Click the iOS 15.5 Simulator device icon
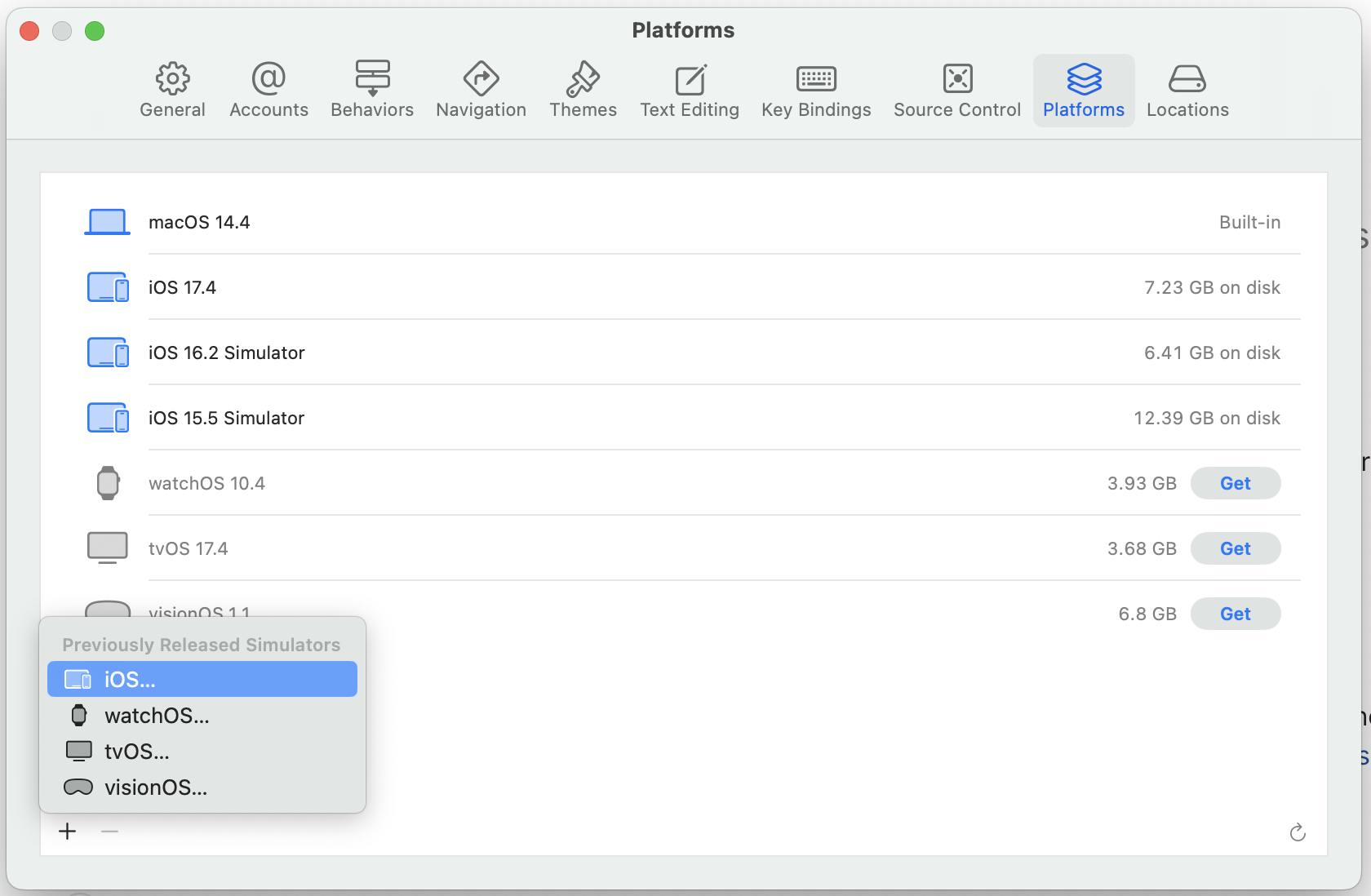 108,418
